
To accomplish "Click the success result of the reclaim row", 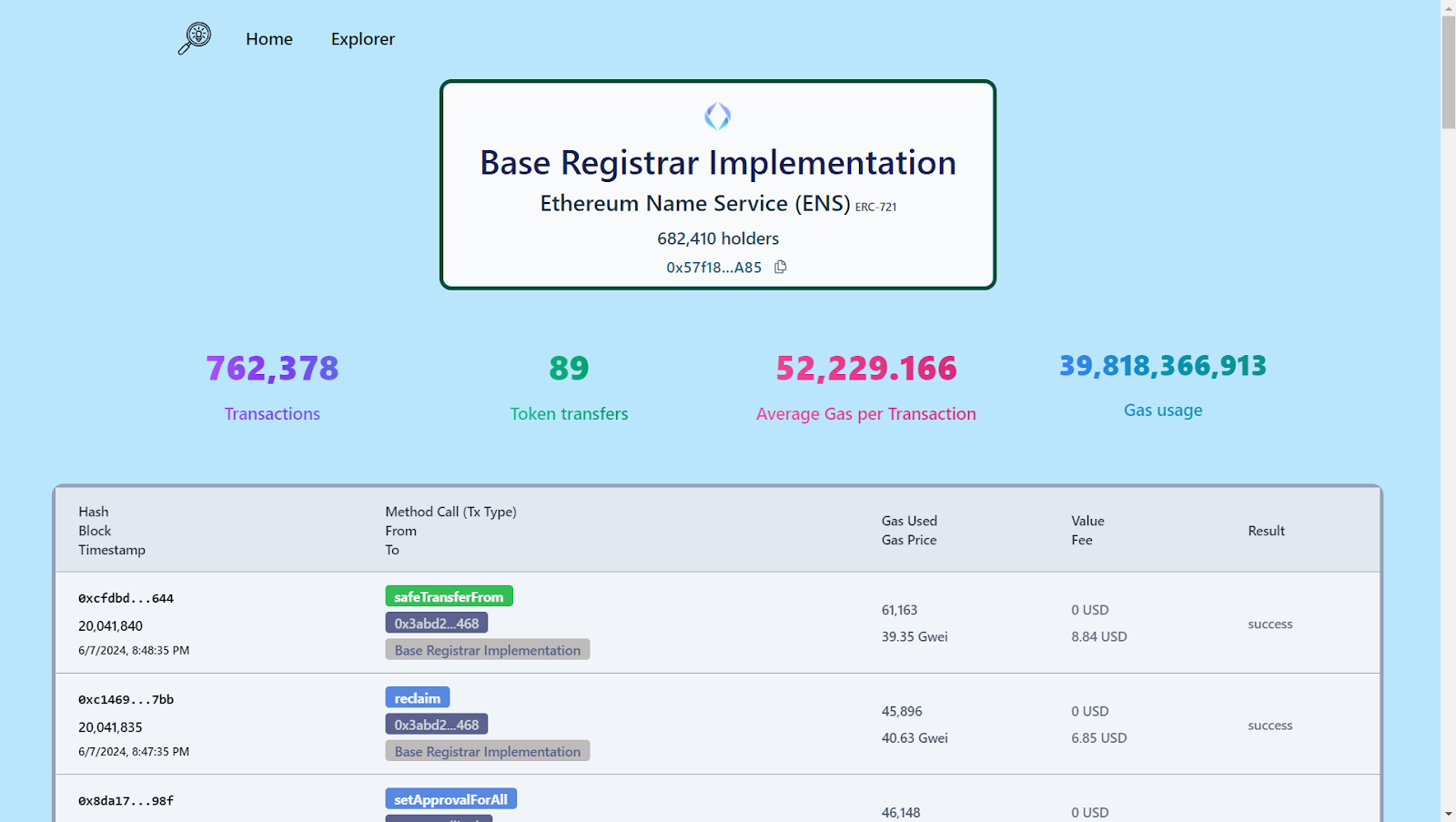I will 1270,725.
